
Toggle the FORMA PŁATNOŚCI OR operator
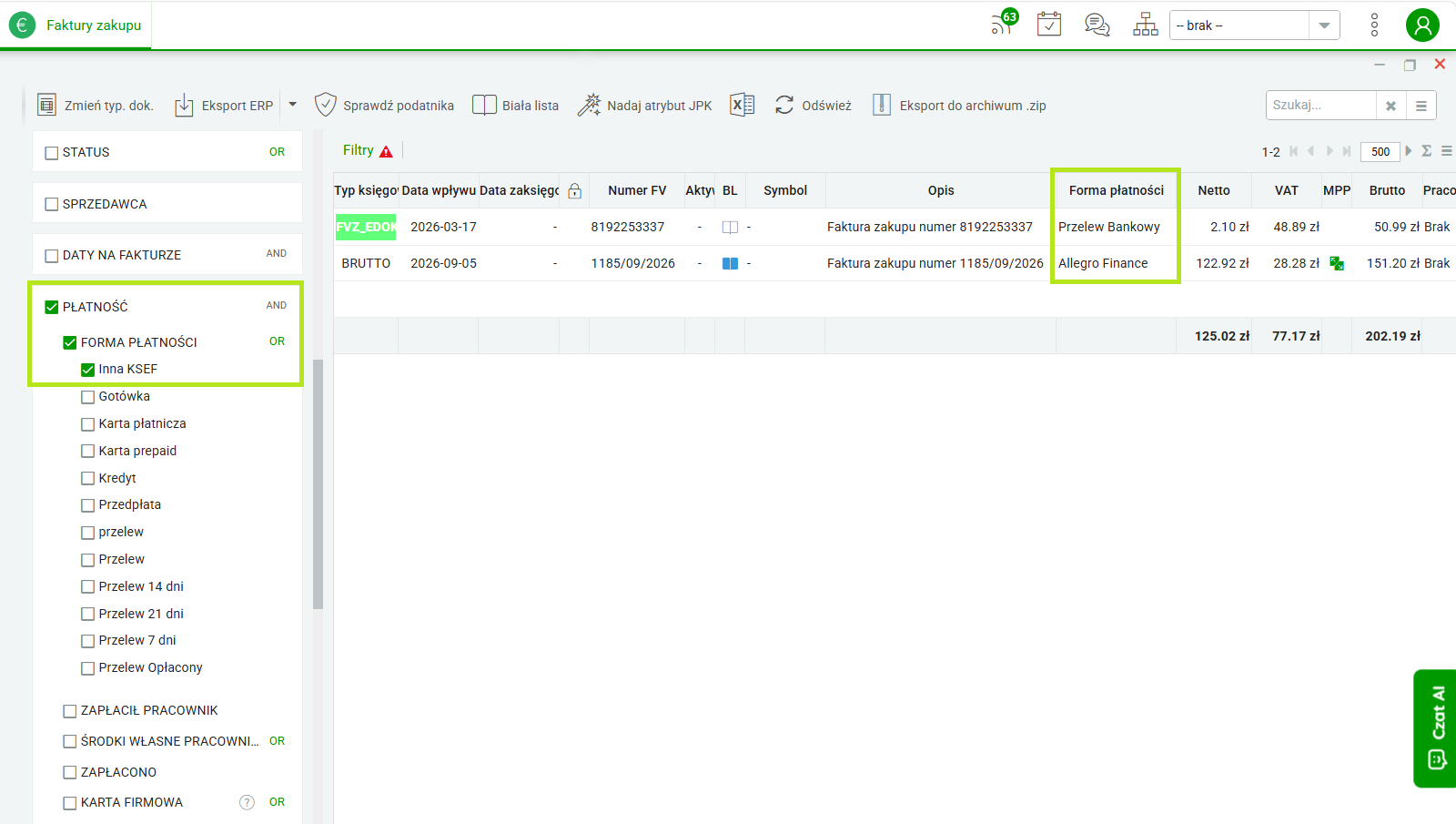click(x=277, y=341)
